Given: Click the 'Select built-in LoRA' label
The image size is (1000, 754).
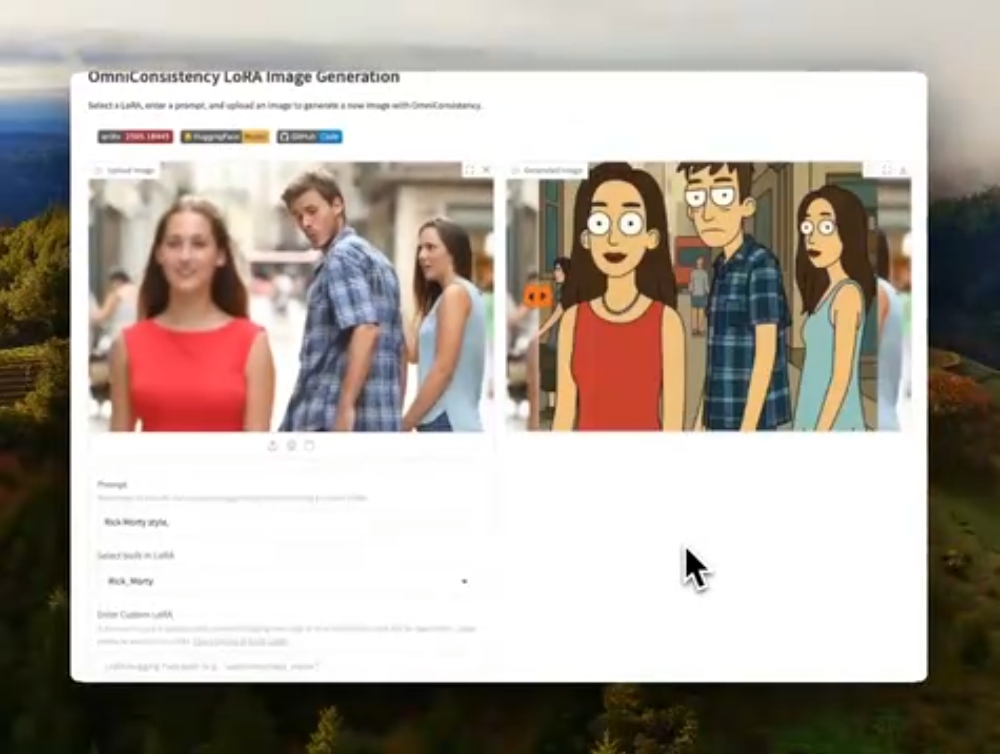Looking at the screenshot, I should 136,555.
